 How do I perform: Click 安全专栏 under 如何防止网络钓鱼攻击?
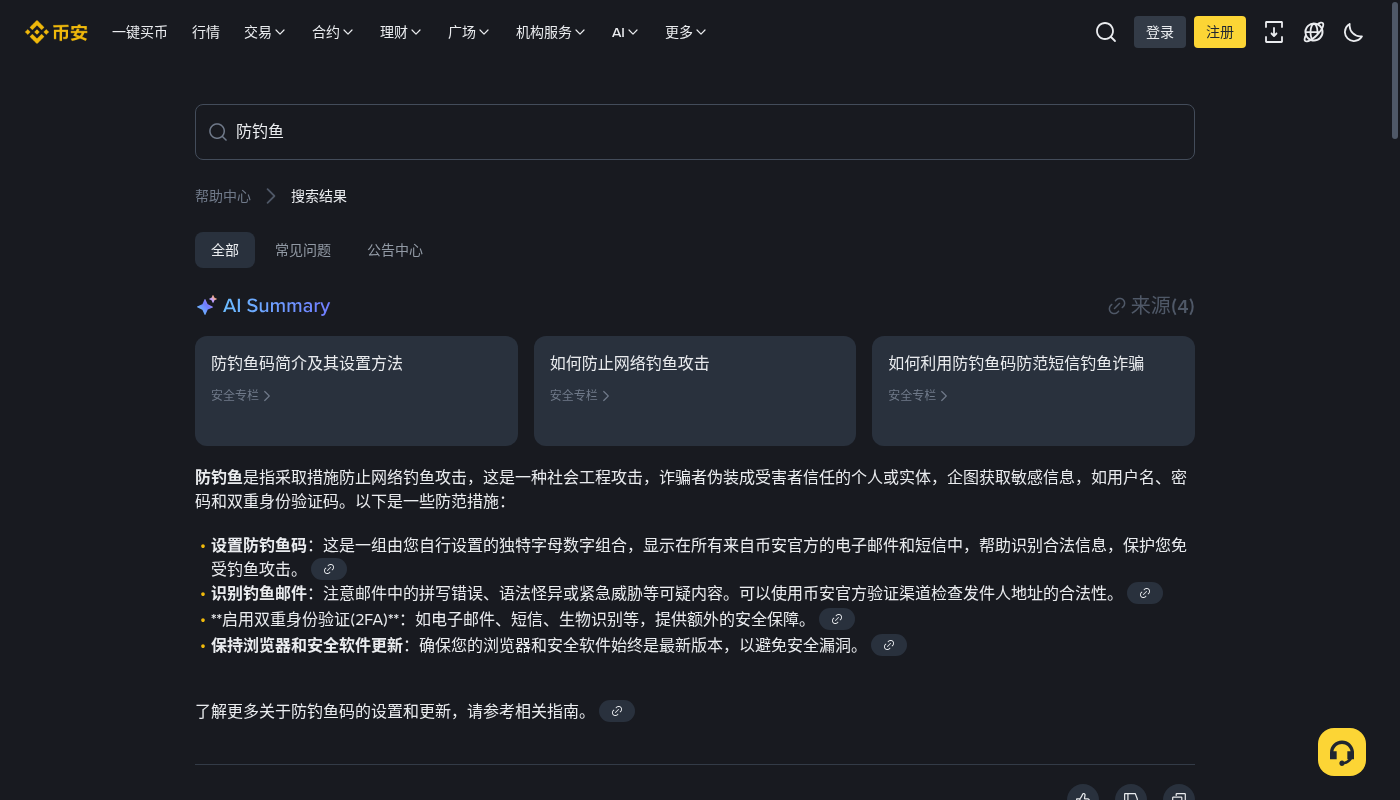click(x=580, y=395)
